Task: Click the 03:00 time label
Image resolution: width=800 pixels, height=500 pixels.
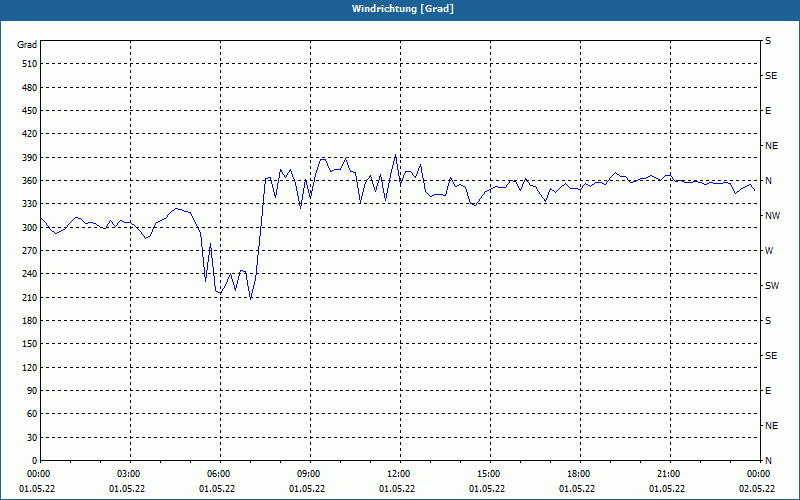Action: coord(131,474)
